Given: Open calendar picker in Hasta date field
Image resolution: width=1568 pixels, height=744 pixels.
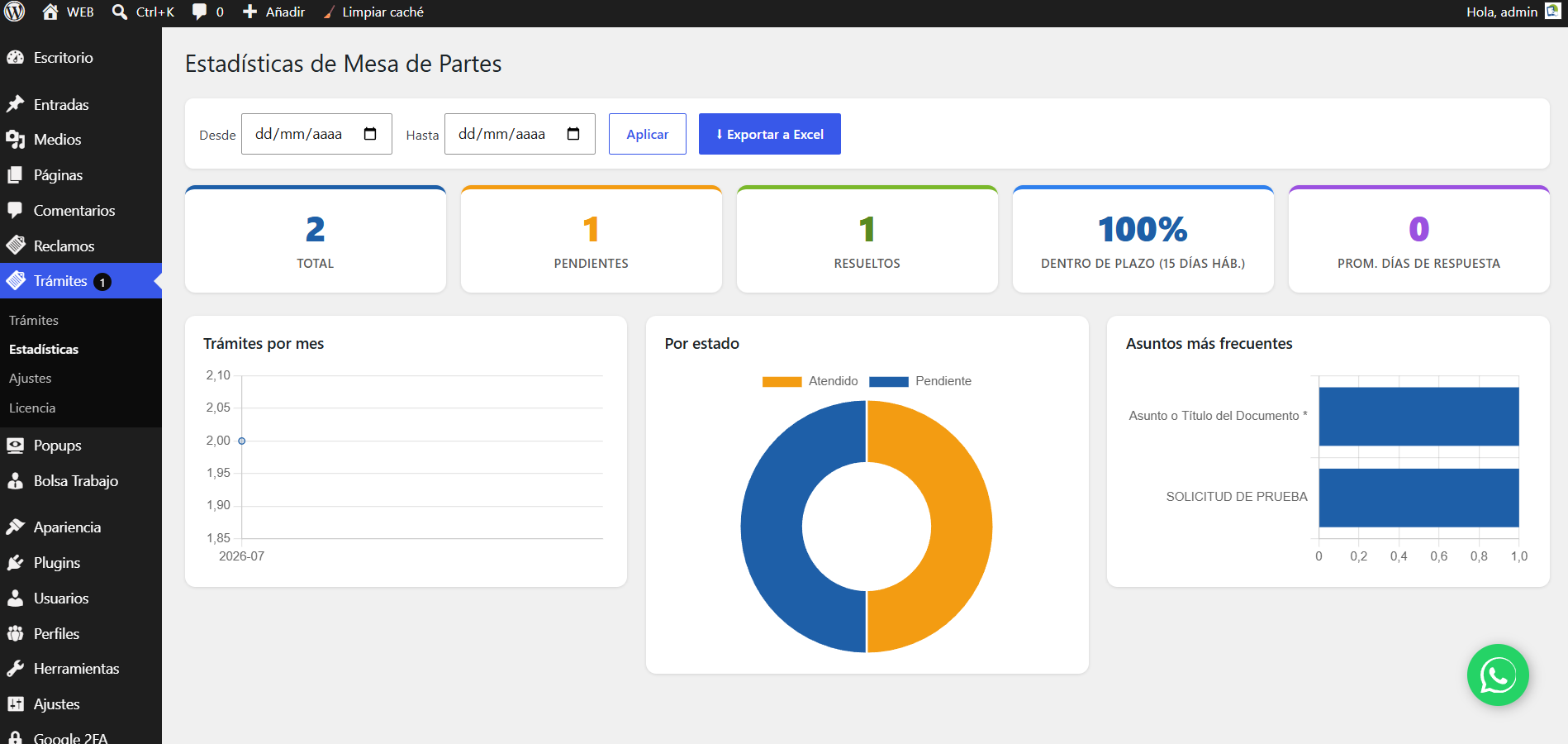Looking at the screenshot, I should coord(573,134).
